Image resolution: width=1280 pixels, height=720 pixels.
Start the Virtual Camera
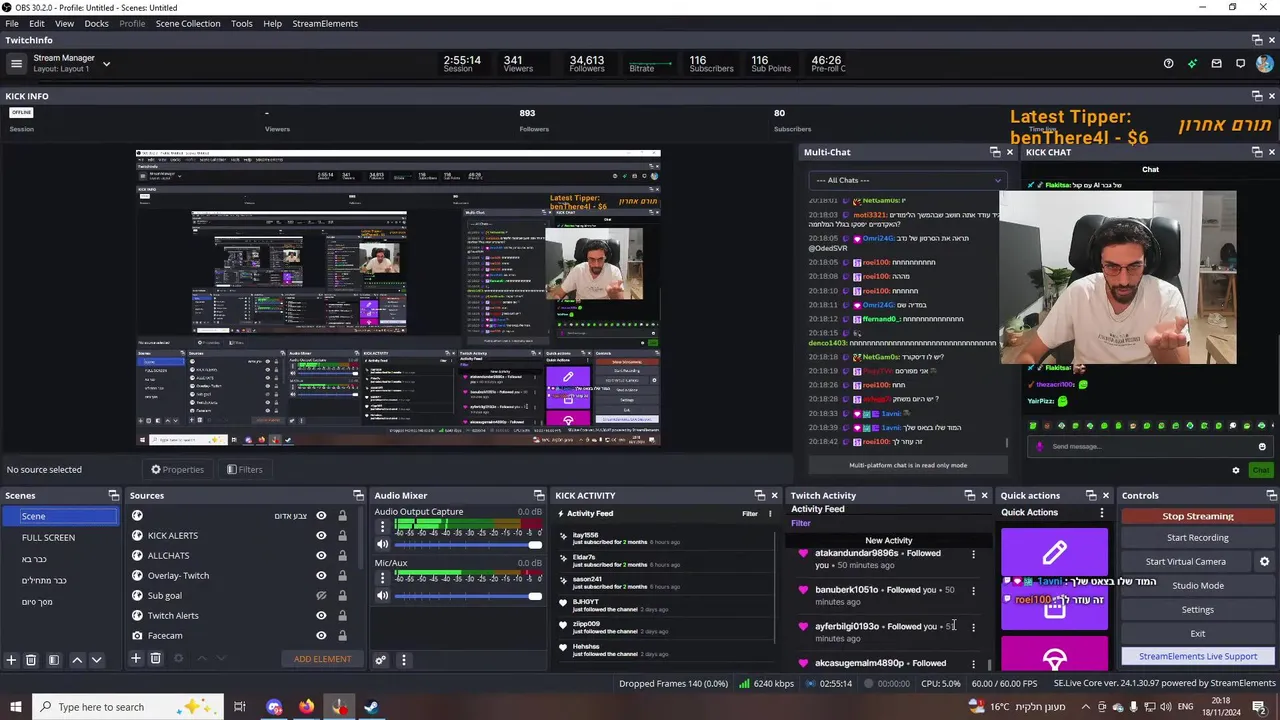click(1185, 562)
